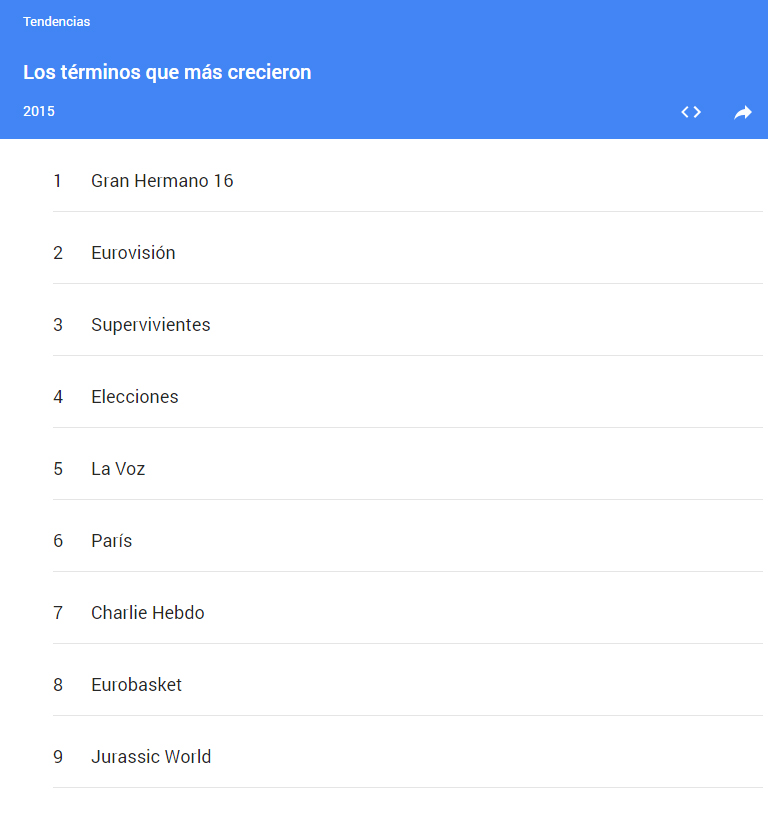Open the Gran Hermano 16 term
This screenshot has height=813, width=768.
tap(162, 181)
